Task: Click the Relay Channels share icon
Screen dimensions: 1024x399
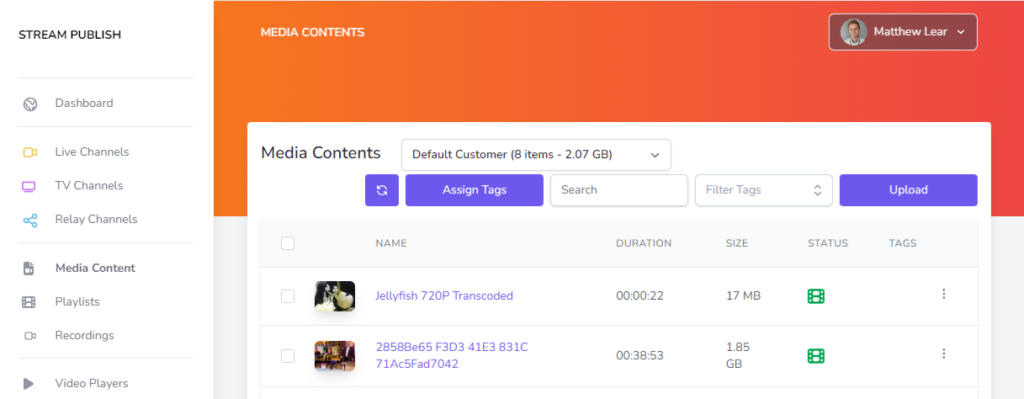Action: point(30,220)
